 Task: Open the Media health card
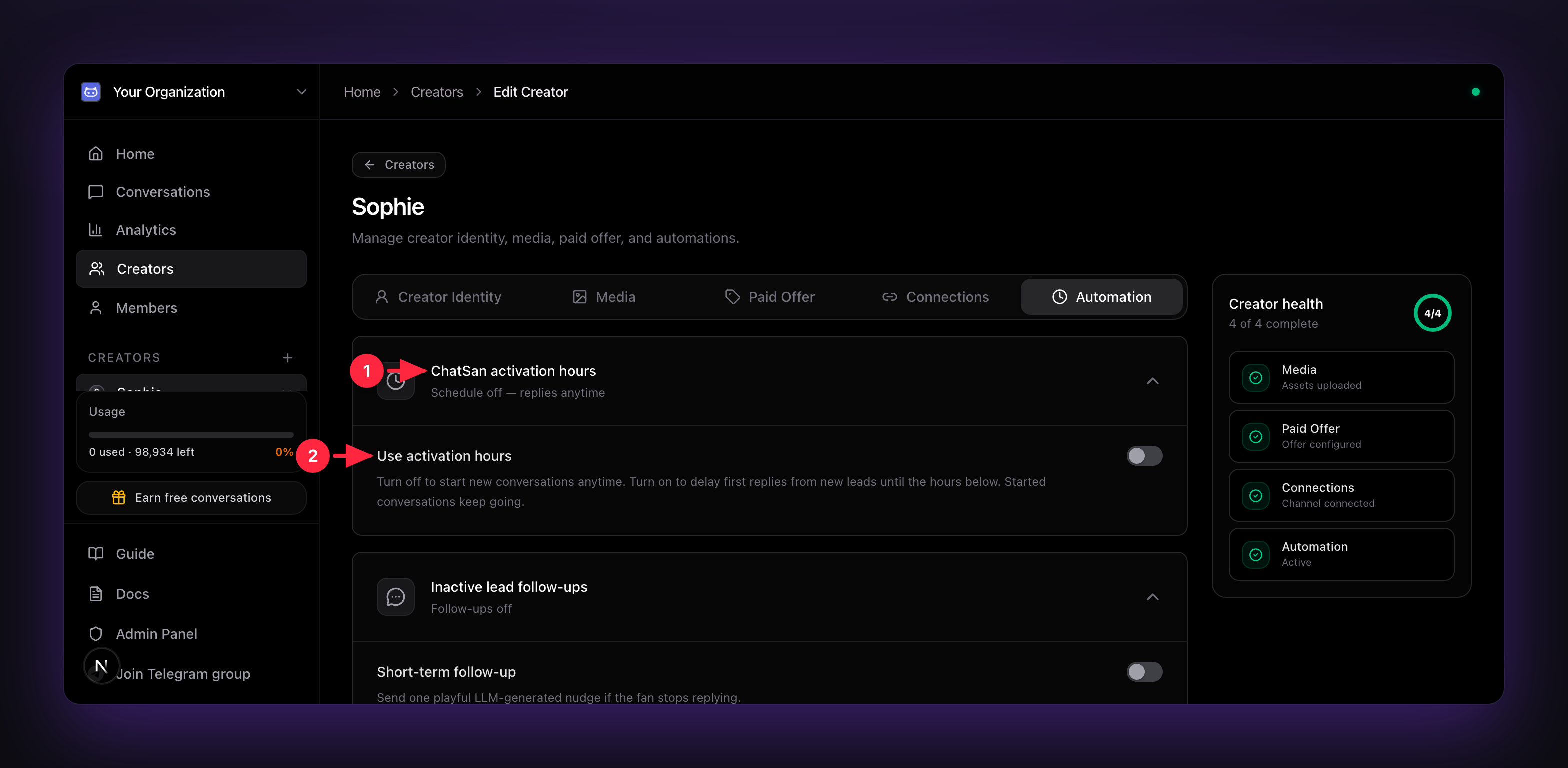[x=1341, y=377]
